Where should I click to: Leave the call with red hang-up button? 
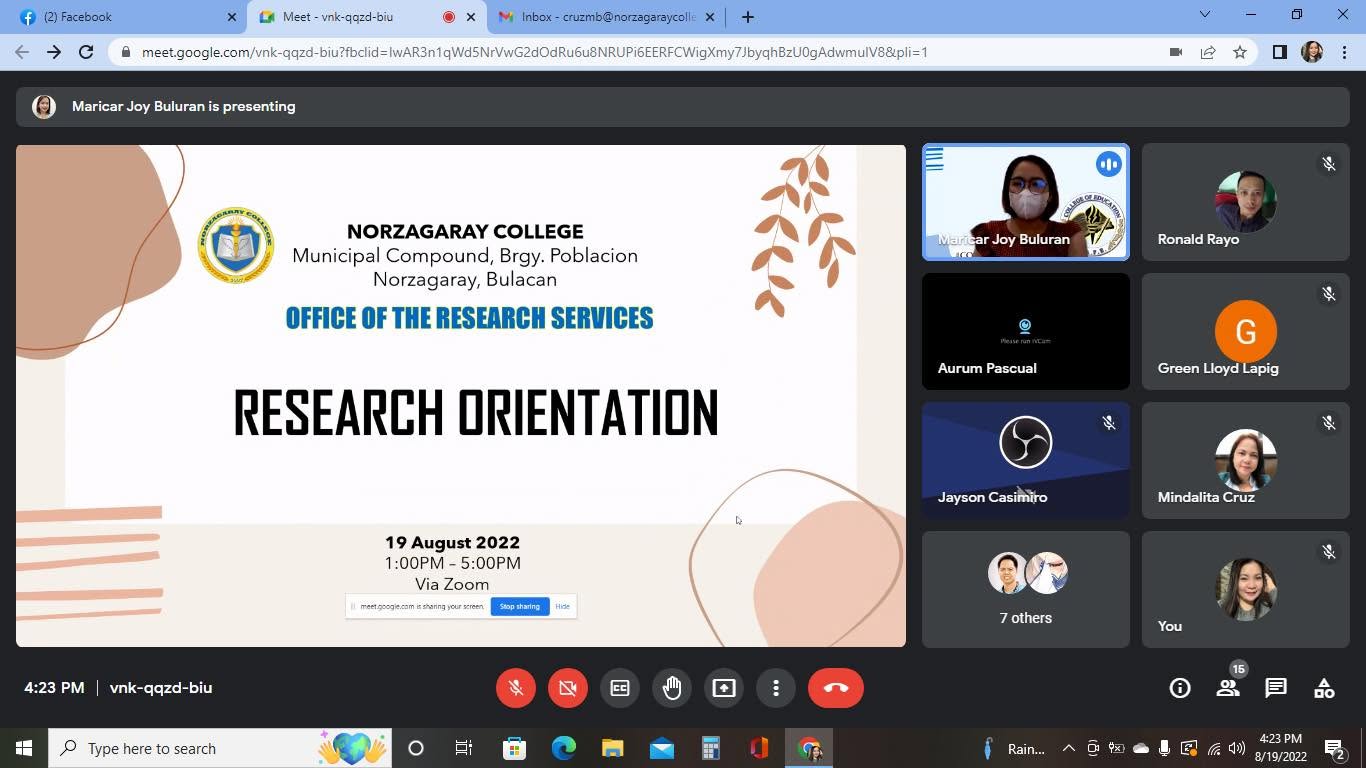(x=836, y=688)
